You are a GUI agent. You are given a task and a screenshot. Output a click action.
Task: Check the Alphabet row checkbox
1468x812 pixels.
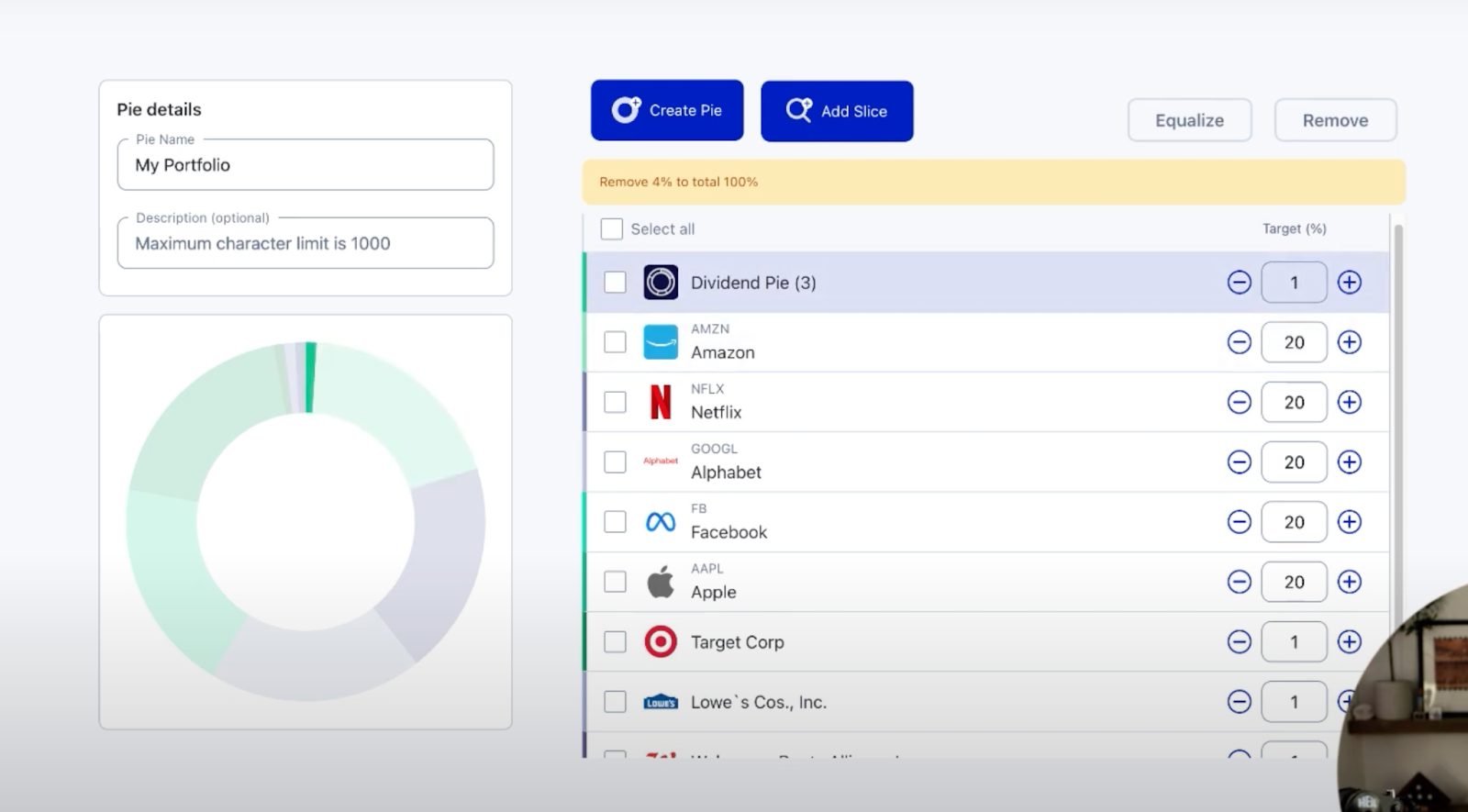pos(616,462)
